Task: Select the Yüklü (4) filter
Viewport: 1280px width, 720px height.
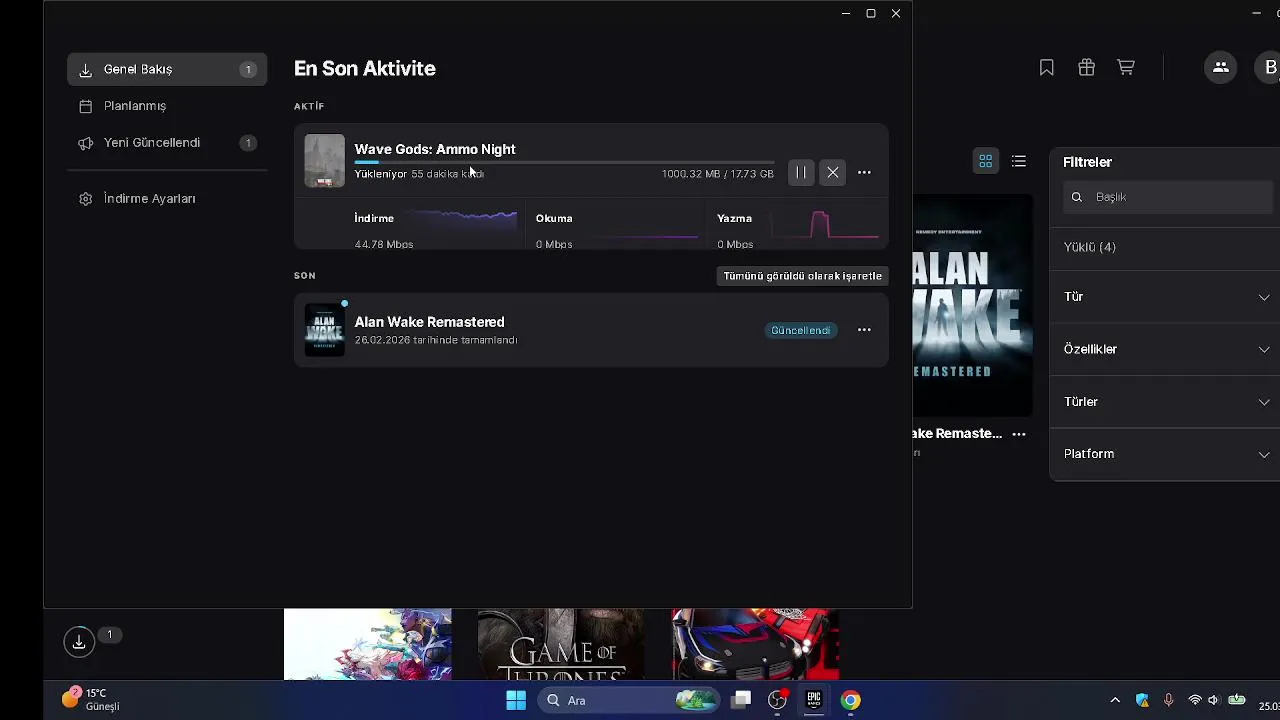Action: [1090, 247]
